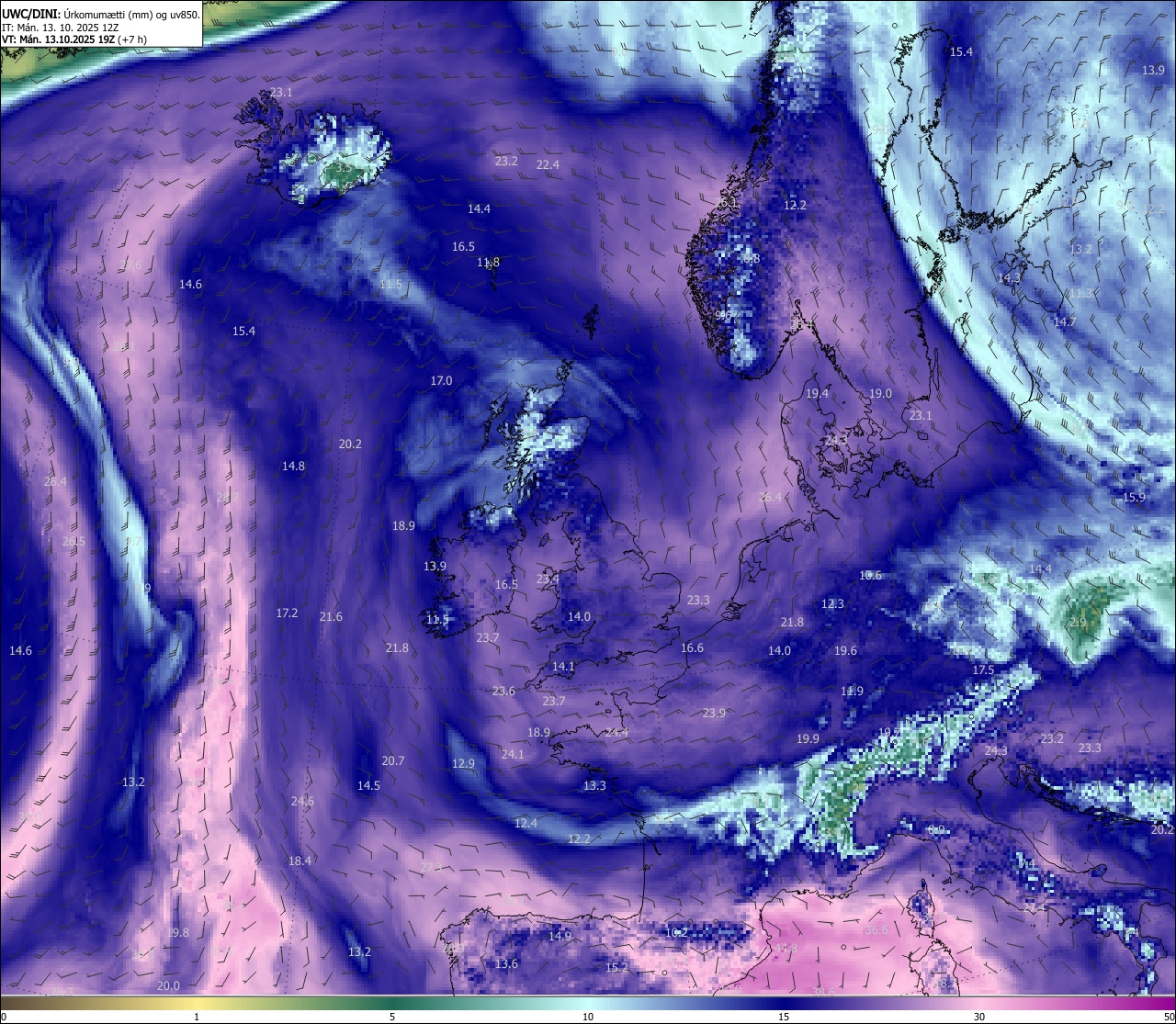Select the 14.7 value label
This screenshot has width=1176, height=1024.
1064,321
